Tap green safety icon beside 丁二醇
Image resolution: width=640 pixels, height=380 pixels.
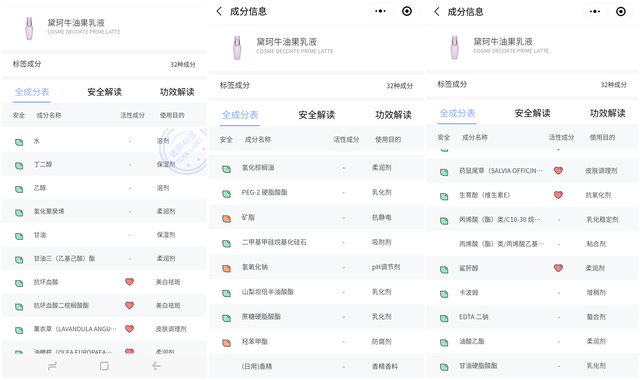[19, 165]
